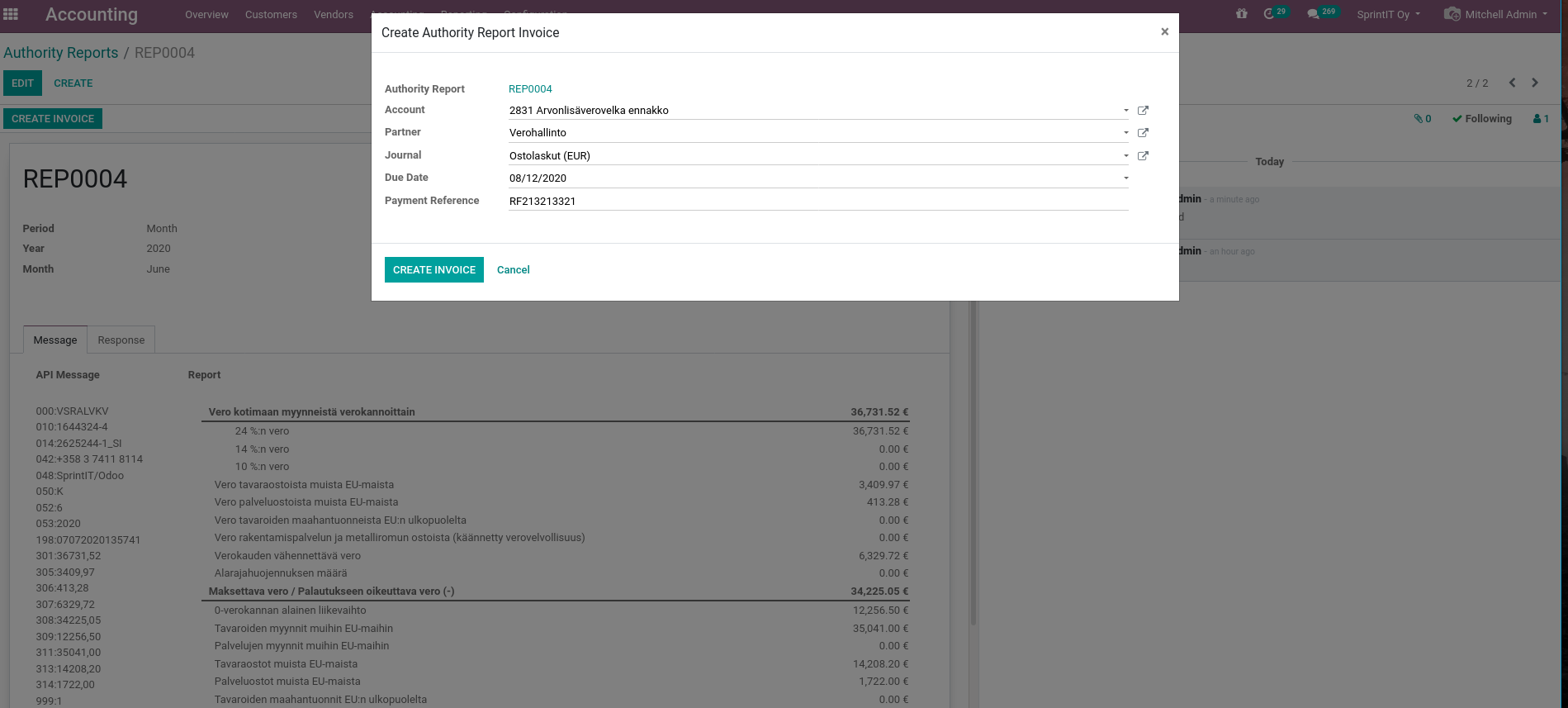Select 'Verokauden vähennettävä vero' line
Image resolution: width=1568 pixels, height=708 pixels.
555,555
